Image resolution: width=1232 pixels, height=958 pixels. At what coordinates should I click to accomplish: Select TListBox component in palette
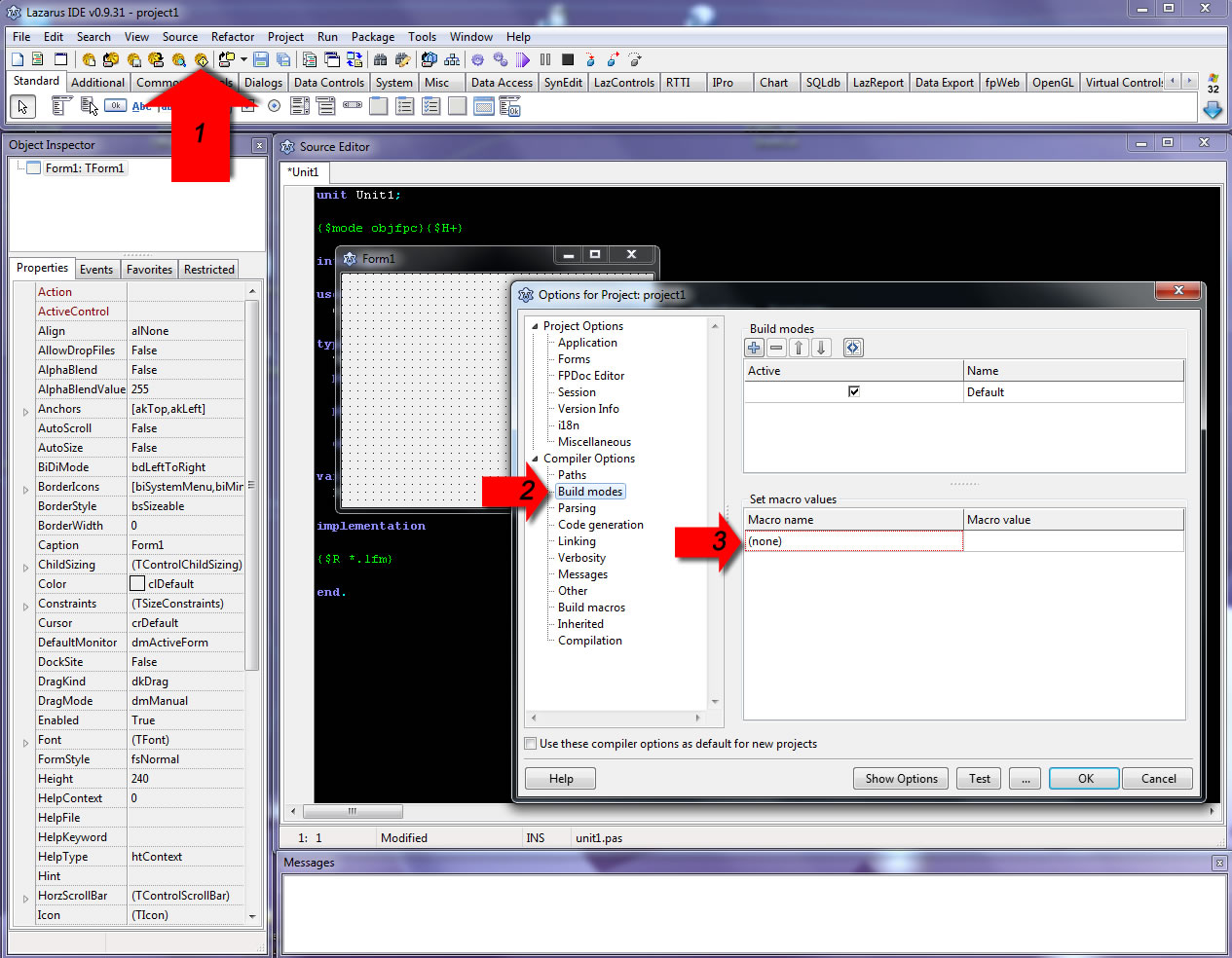click(x=299, y=106)
